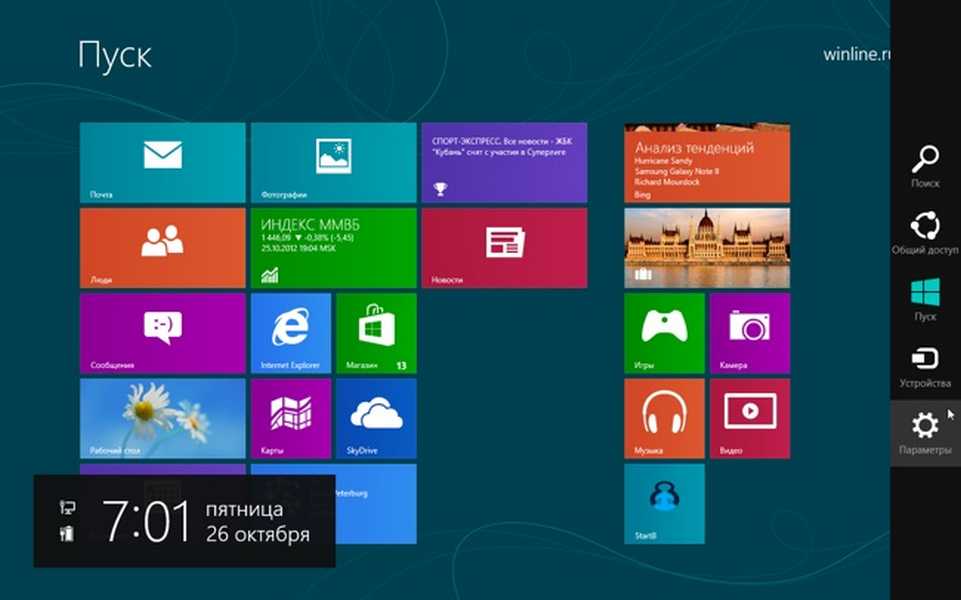Open the Люди people tile
The image size is (961, 600).
point(162,248)
